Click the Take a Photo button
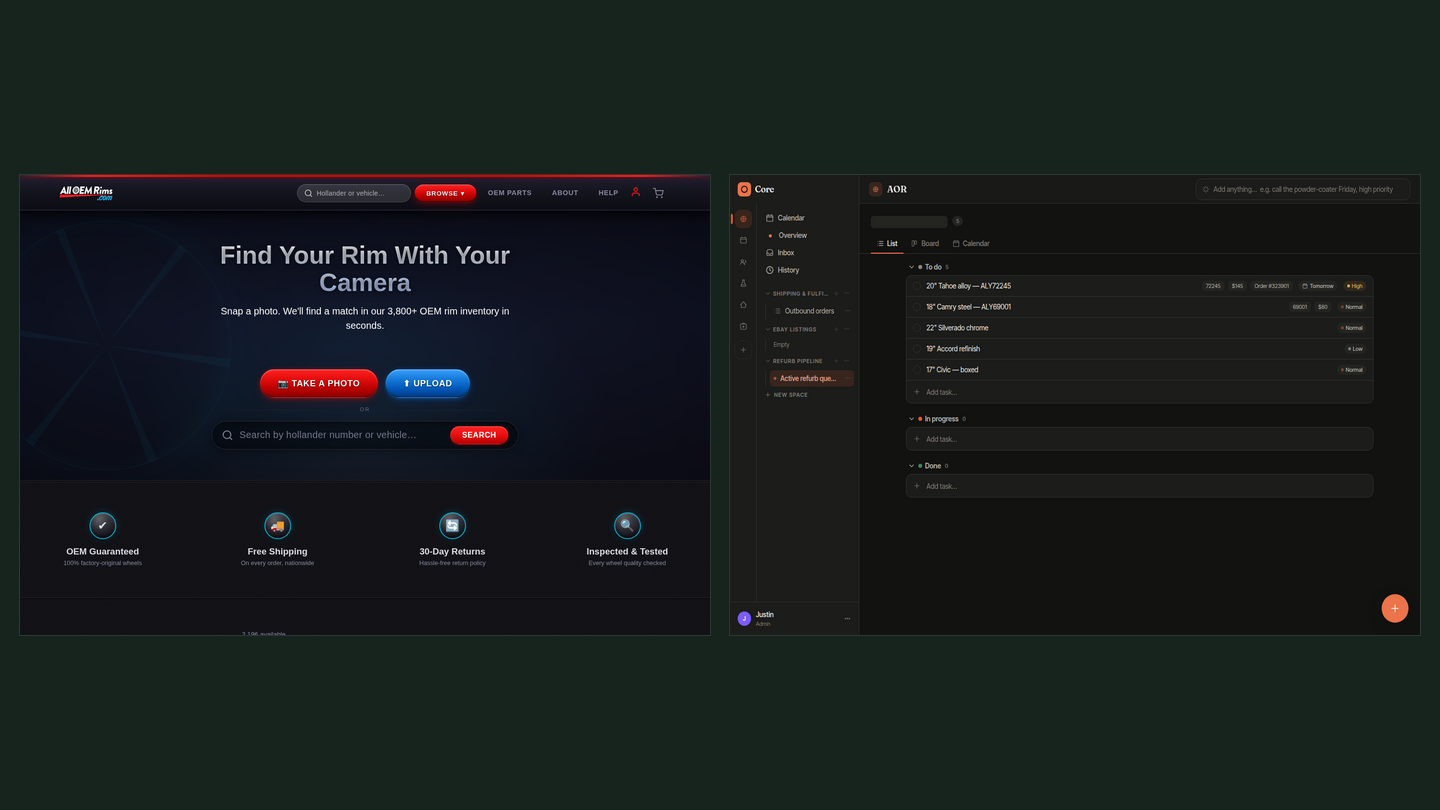 pos(319,383)
